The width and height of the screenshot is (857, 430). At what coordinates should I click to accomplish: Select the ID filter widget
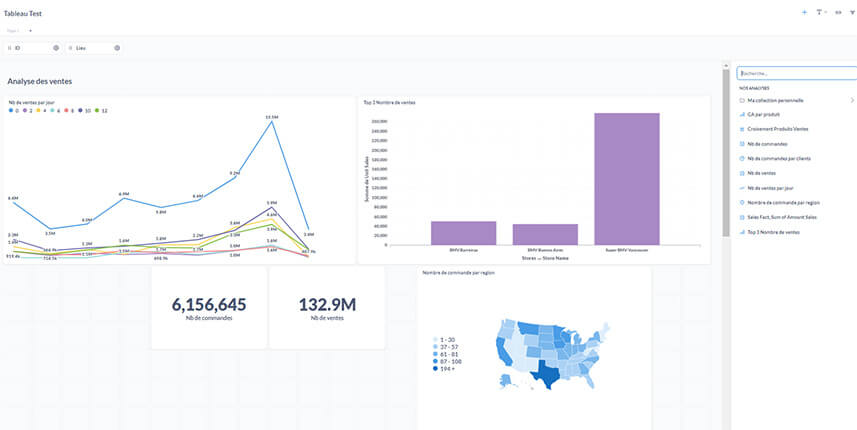pyautogui.click(x=33, y=48)
